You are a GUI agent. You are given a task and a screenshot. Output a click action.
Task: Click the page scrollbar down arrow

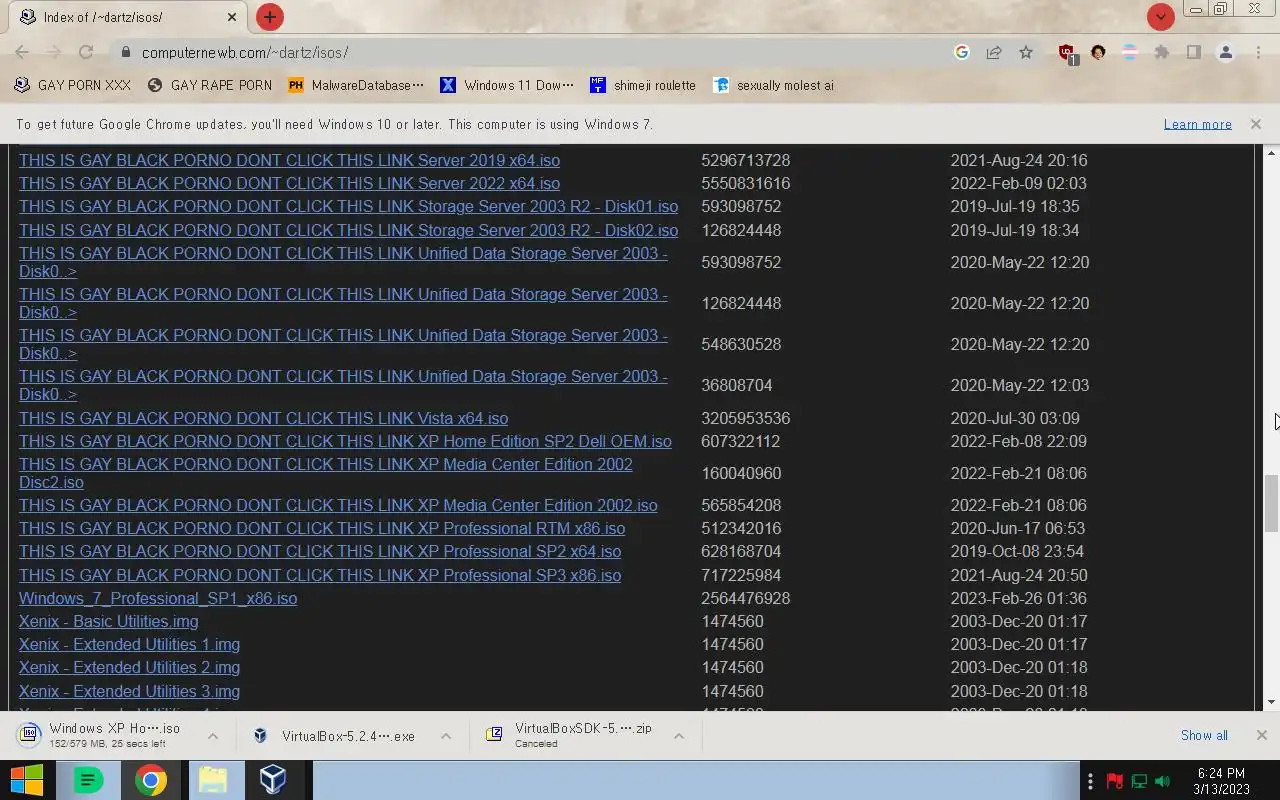(1271, 703)
